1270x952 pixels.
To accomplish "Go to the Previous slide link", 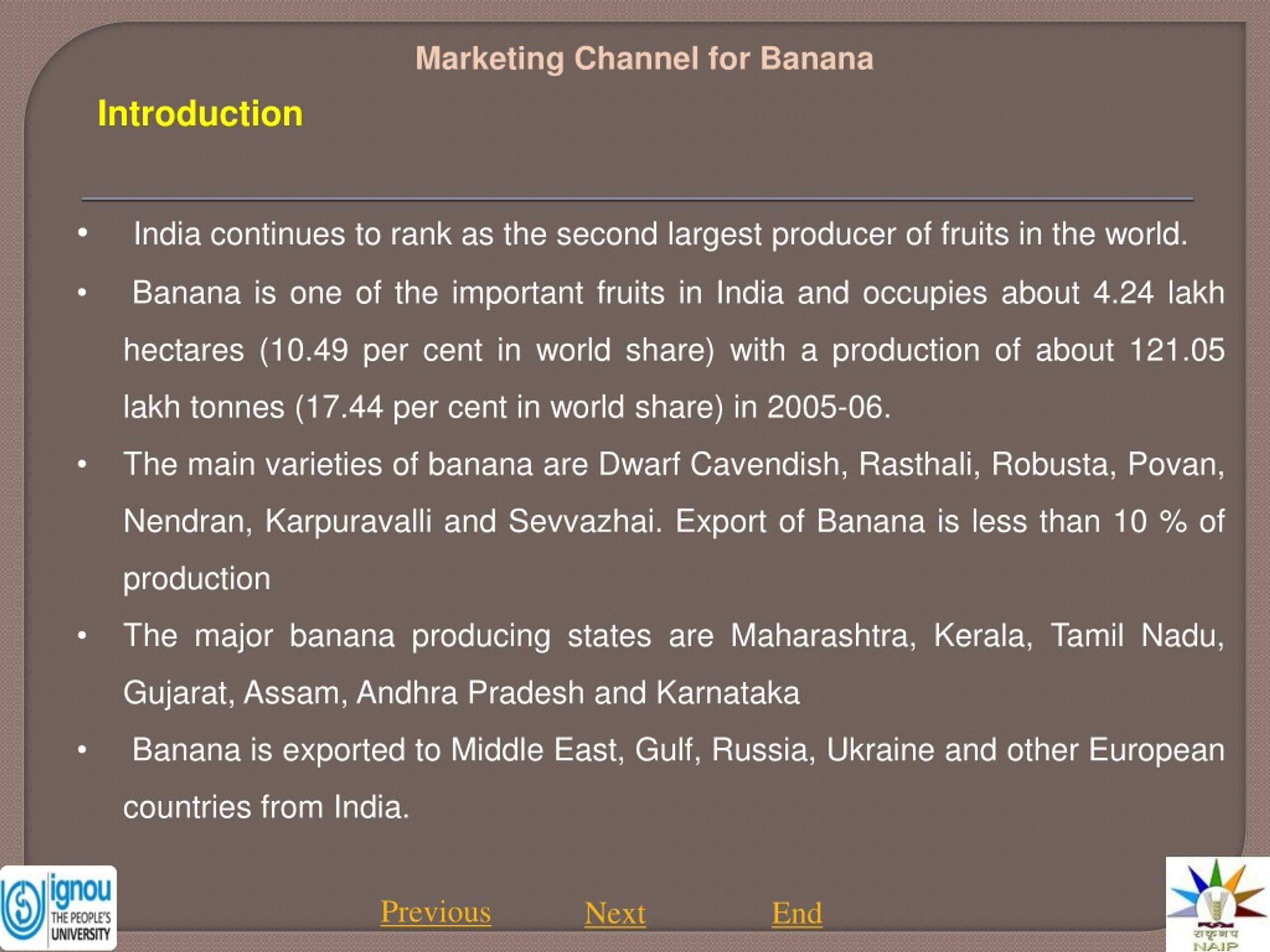I will [x=436, y=912].
